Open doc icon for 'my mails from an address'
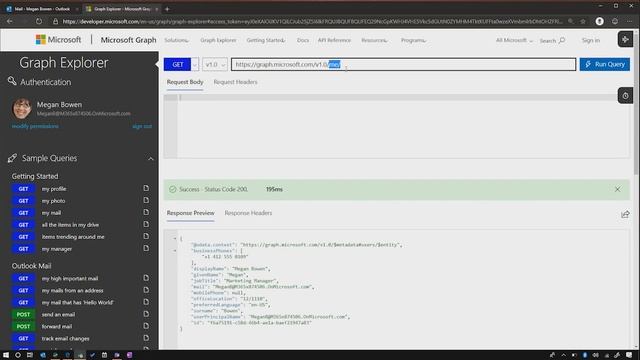Image resolution: width=640 pixels, height=360 pixels. pyautogui.click(x=146, y=290)
